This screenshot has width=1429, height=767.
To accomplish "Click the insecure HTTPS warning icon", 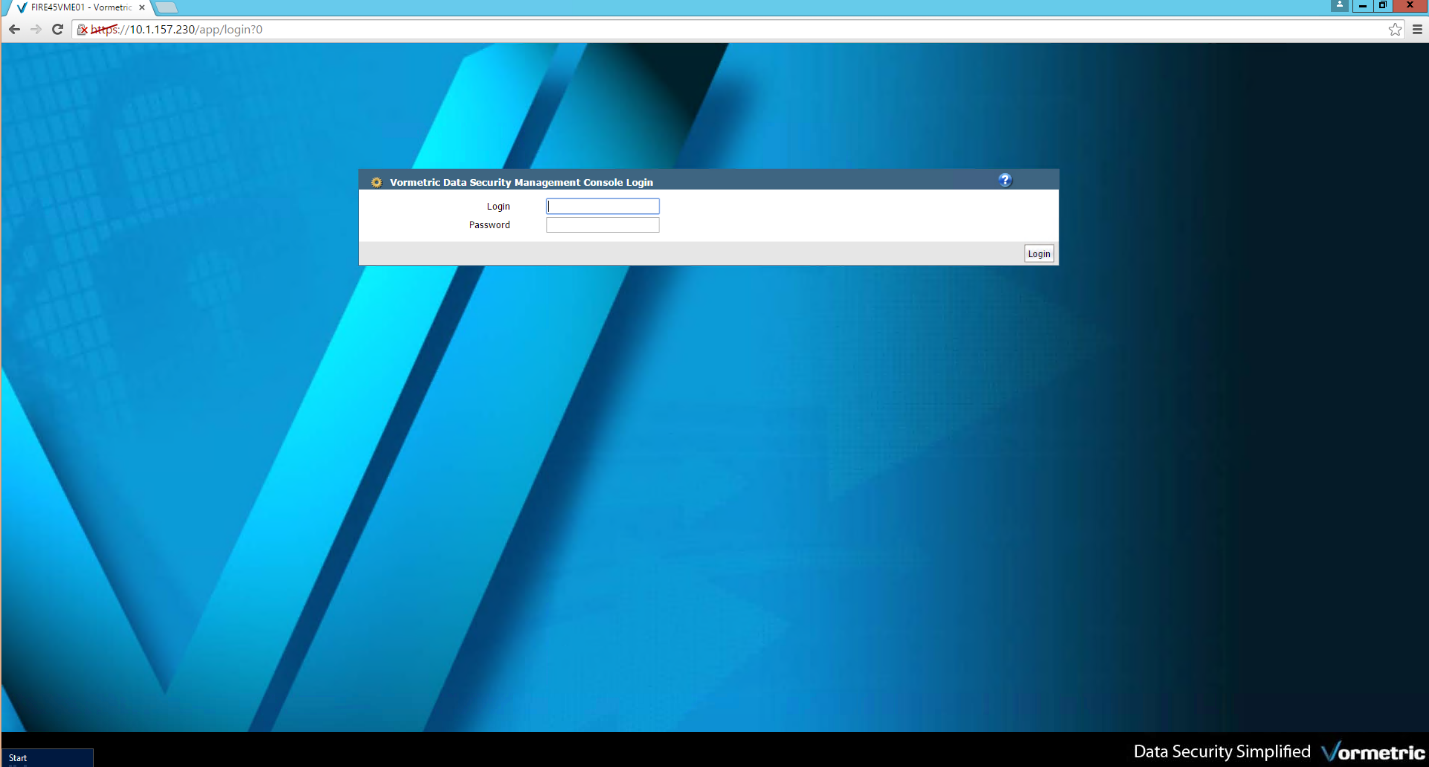I will [83, 30].
